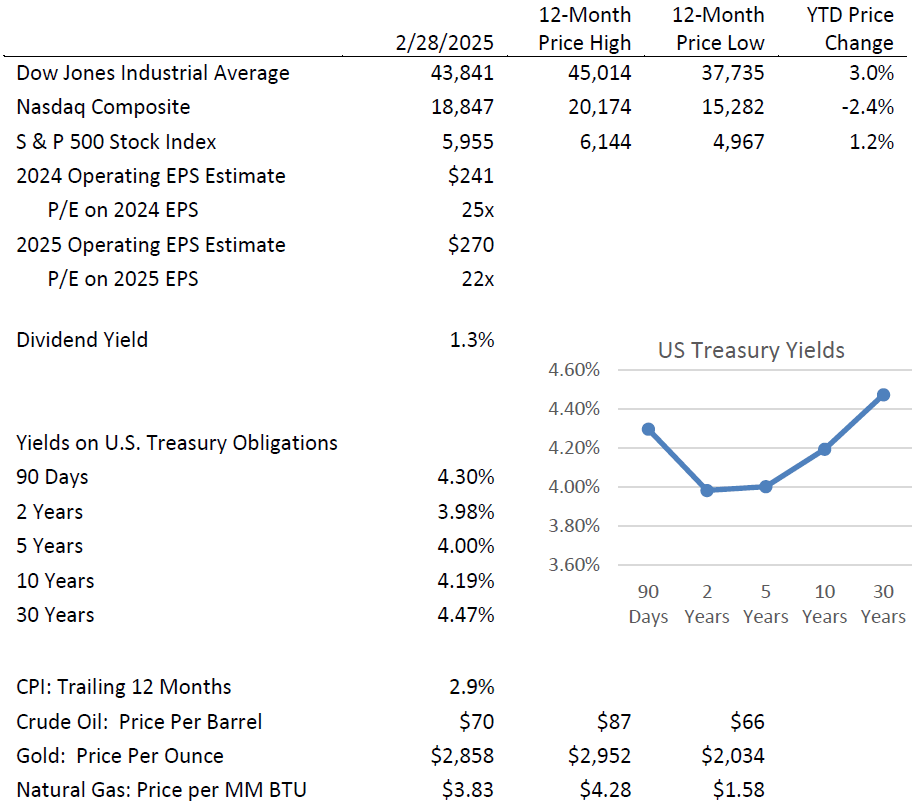Click the 5 Years data point on chart
Screen dimensions: 912x804
(x=766, y=486)
